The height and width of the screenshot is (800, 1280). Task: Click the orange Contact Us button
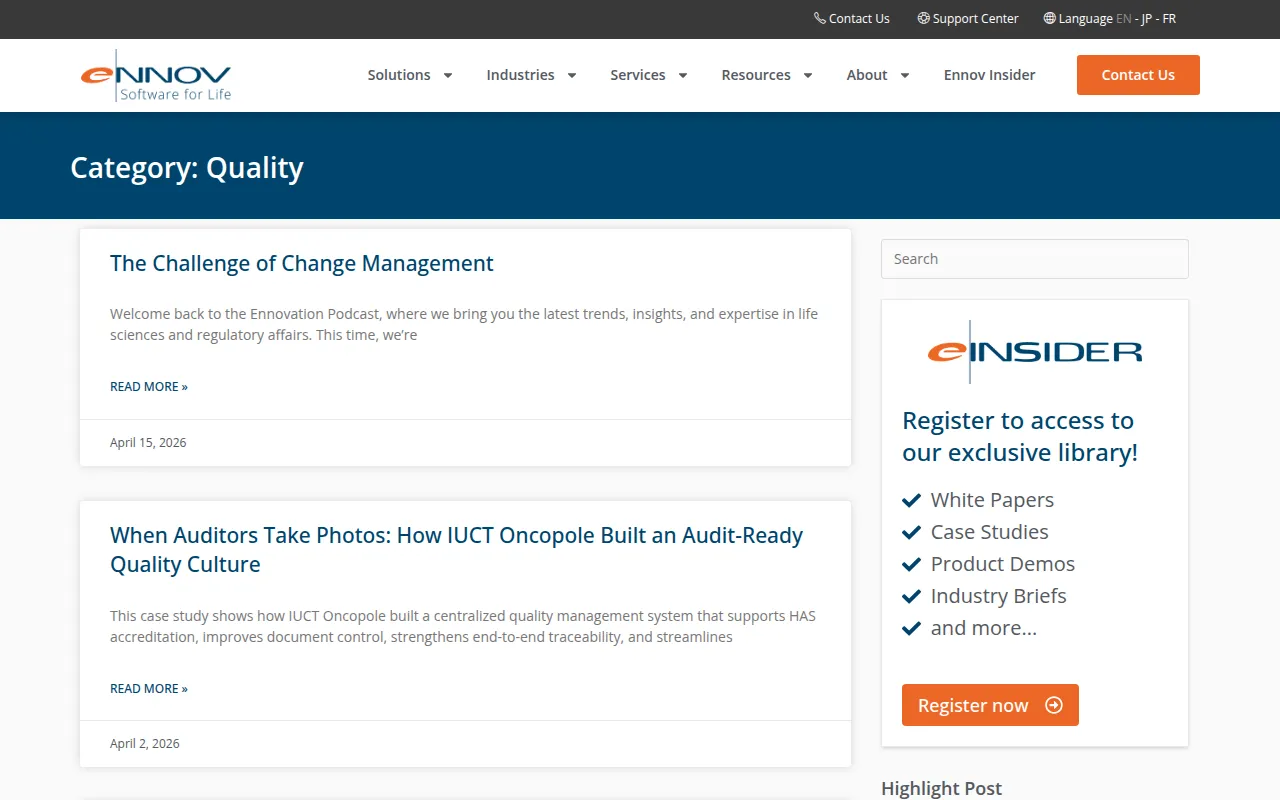click(x=1138, y=75)
